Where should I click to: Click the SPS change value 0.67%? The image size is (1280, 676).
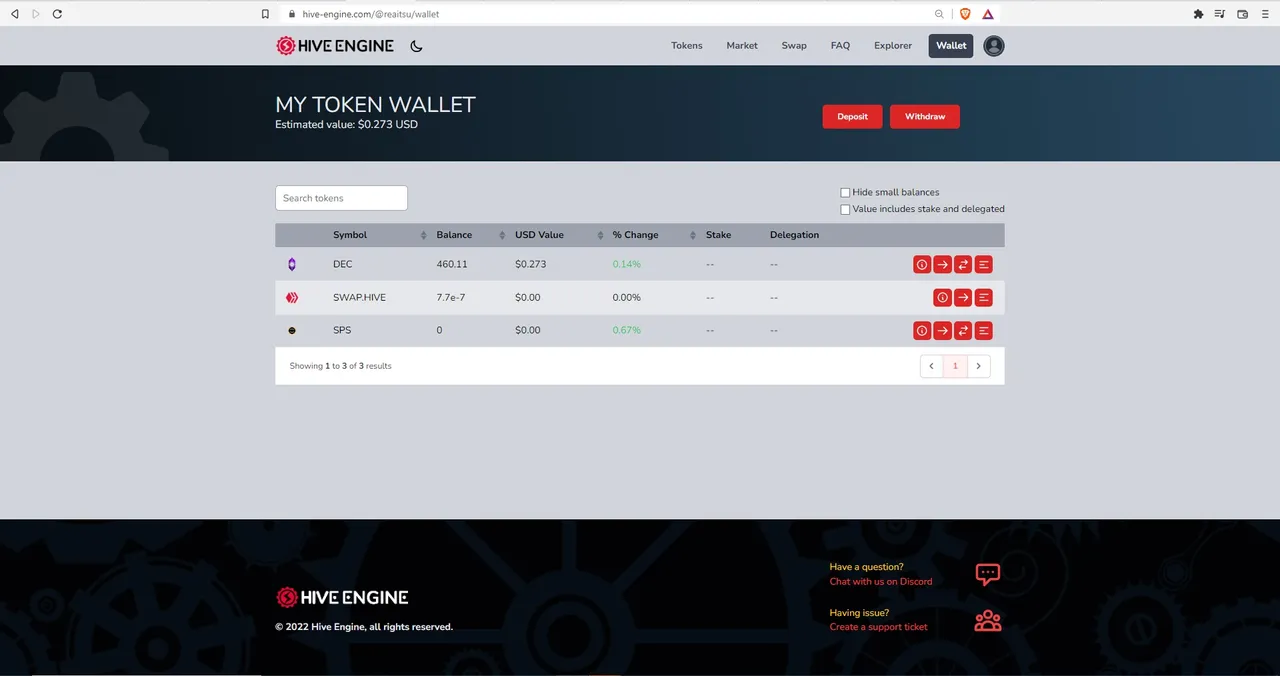pyautogui.click(x=627, y=330)
